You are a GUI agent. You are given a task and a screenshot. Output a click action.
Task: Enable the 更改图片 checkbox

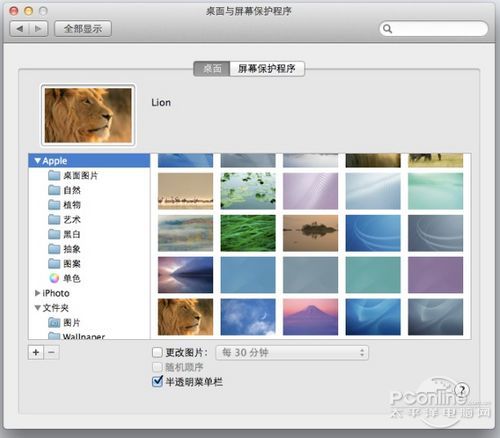pyautogui.click(x=157, y=352)
